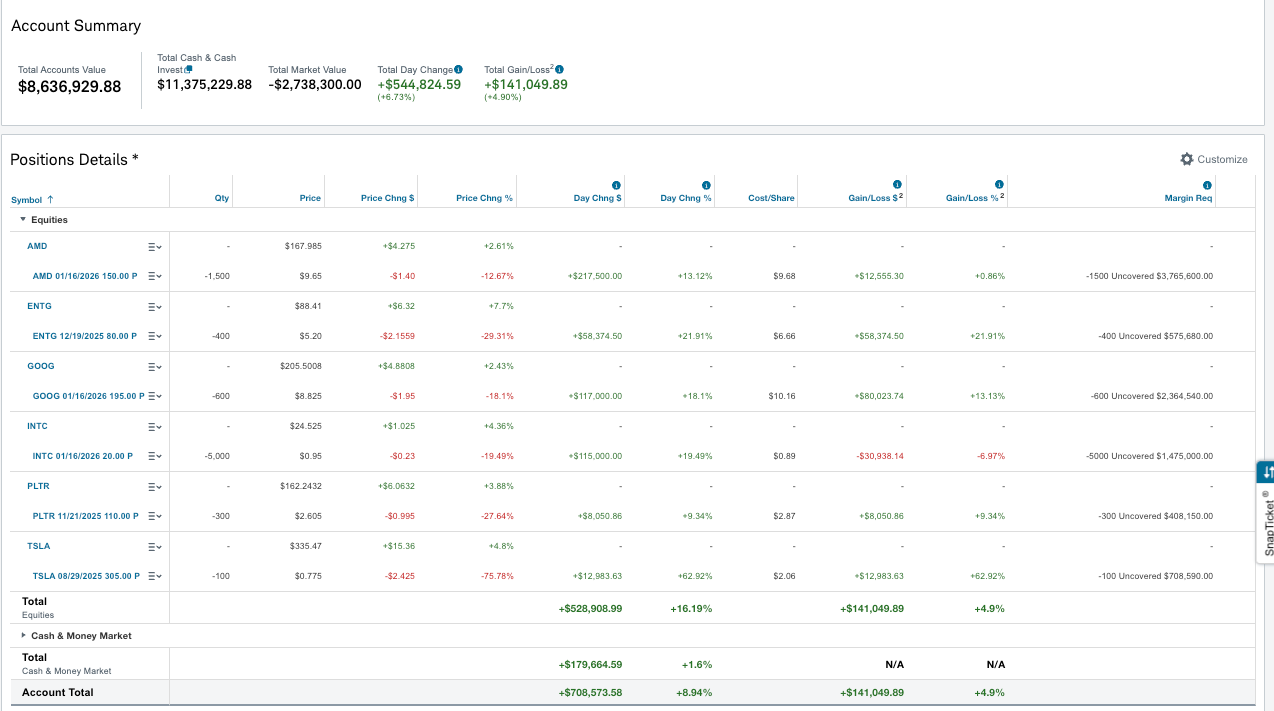Click info icon next to Total Day Change
Image resolution: width=1274 pixels, height=711 pixels.
(458, 69)
